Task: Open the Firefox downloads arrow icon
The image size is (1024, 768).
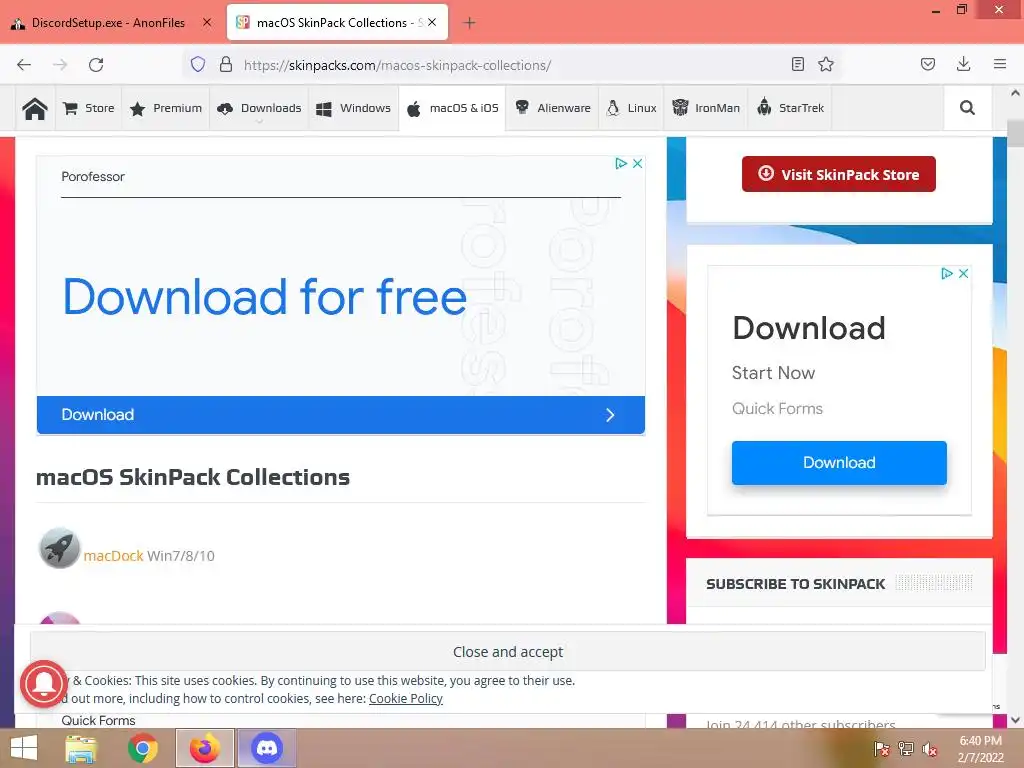Action: tap(963, 64)
